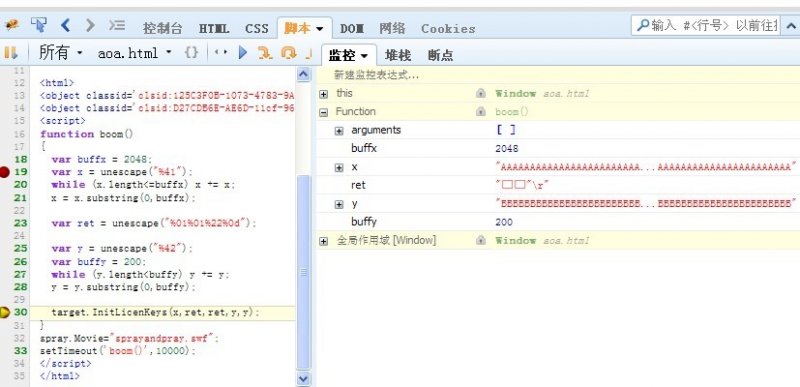Switch to the 断点 breakpoints tab
Screen dimensions: 800x387
(x=440, y=55)
